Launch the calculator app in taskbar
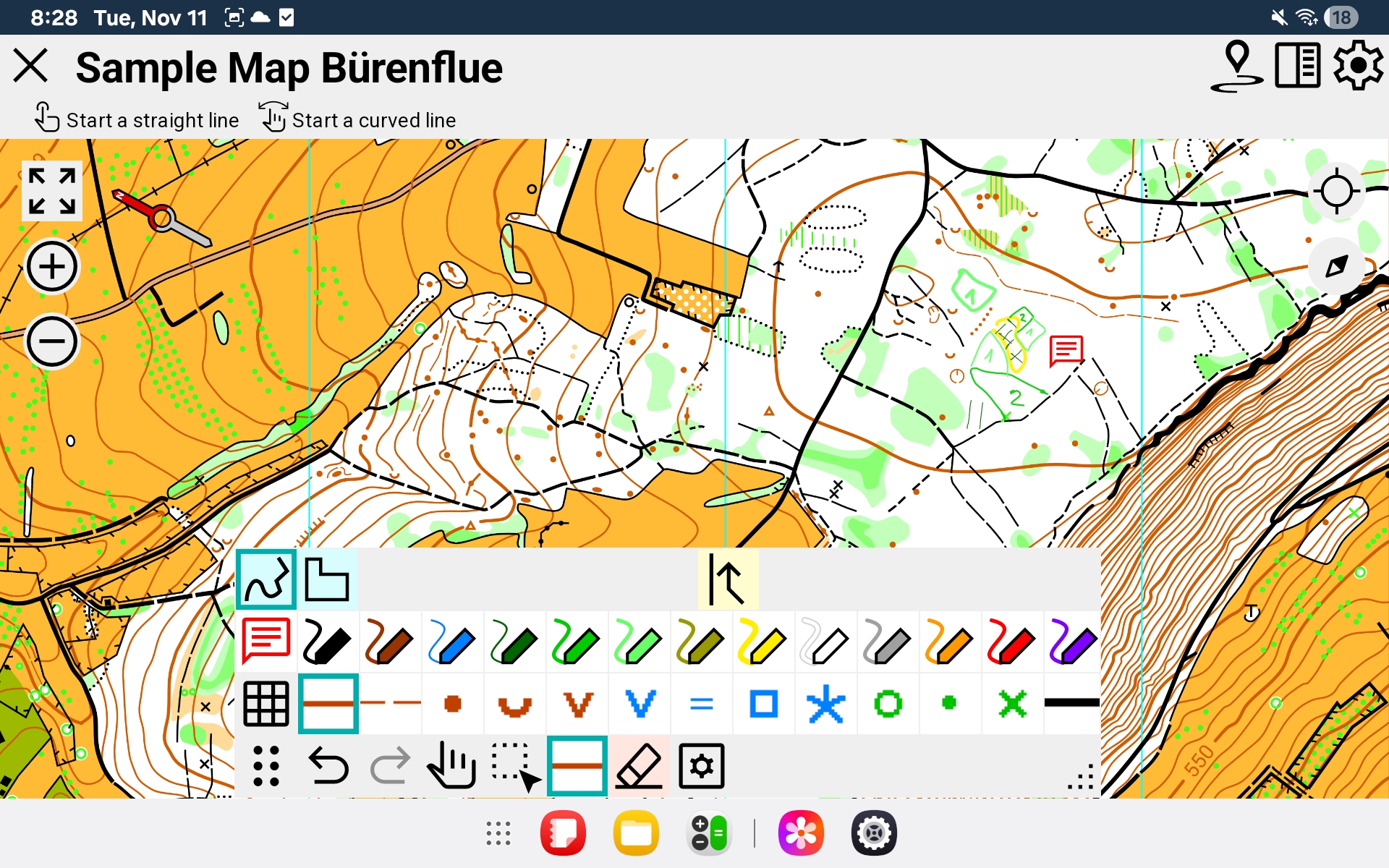The height and width of the screenshot is (868, 1389). coord(709,833)
